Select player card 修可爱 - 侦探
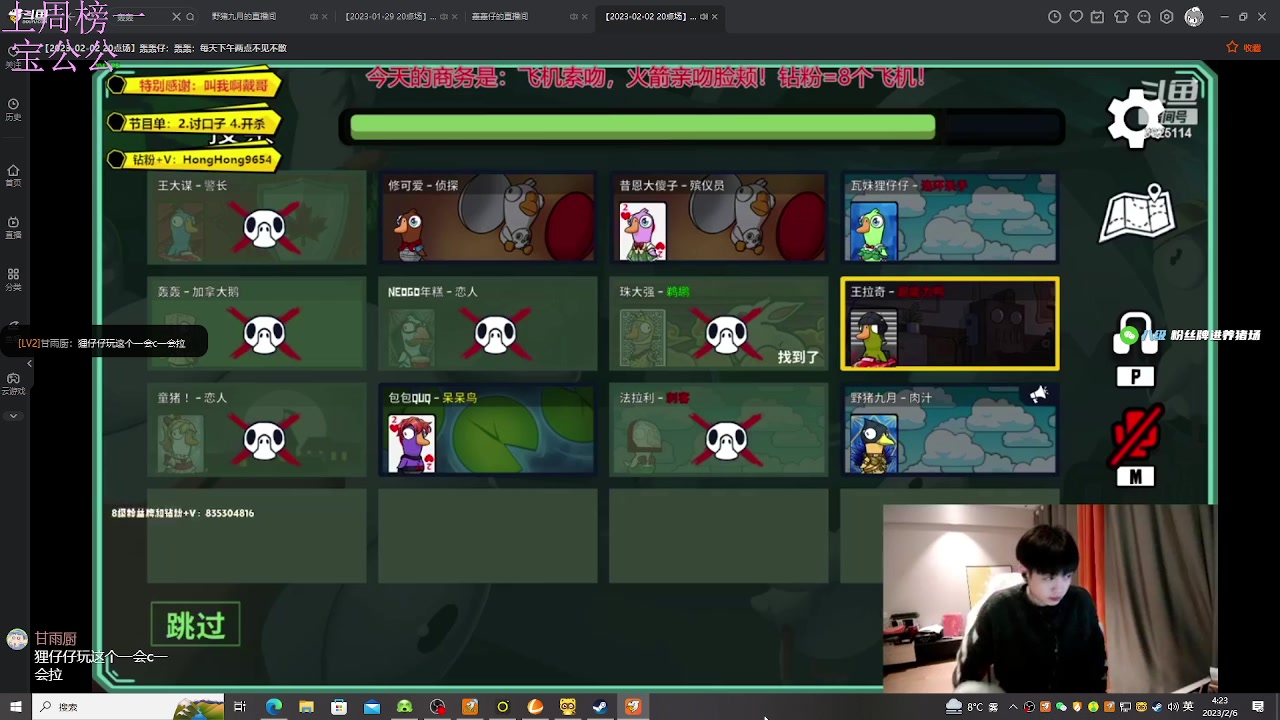 click(x=487, y=218)
